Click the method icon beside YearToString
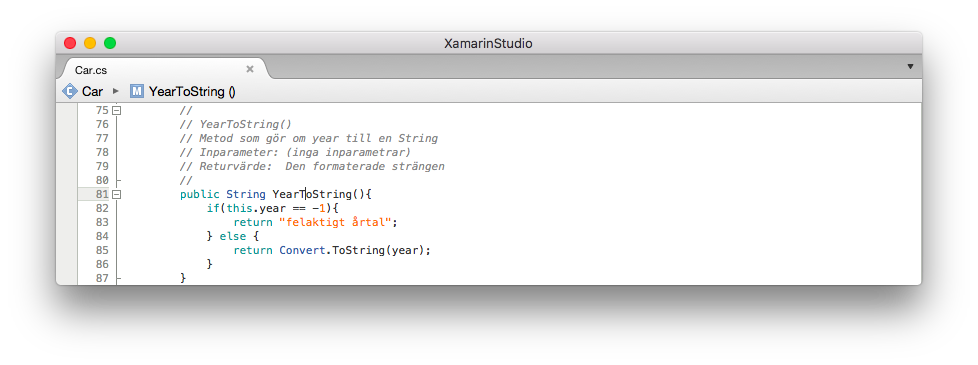This screenshot has height=365, width=978. (137, 92)
